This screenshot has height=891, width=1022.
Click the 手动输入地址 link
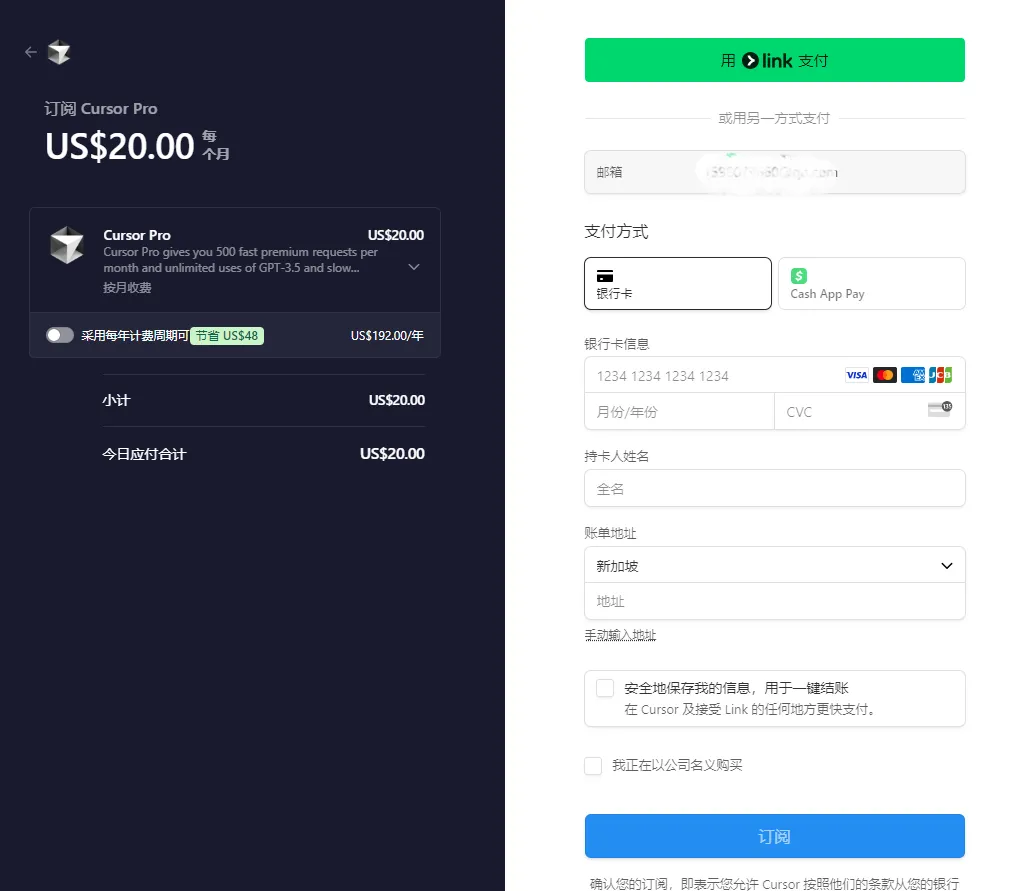[620, 635]
